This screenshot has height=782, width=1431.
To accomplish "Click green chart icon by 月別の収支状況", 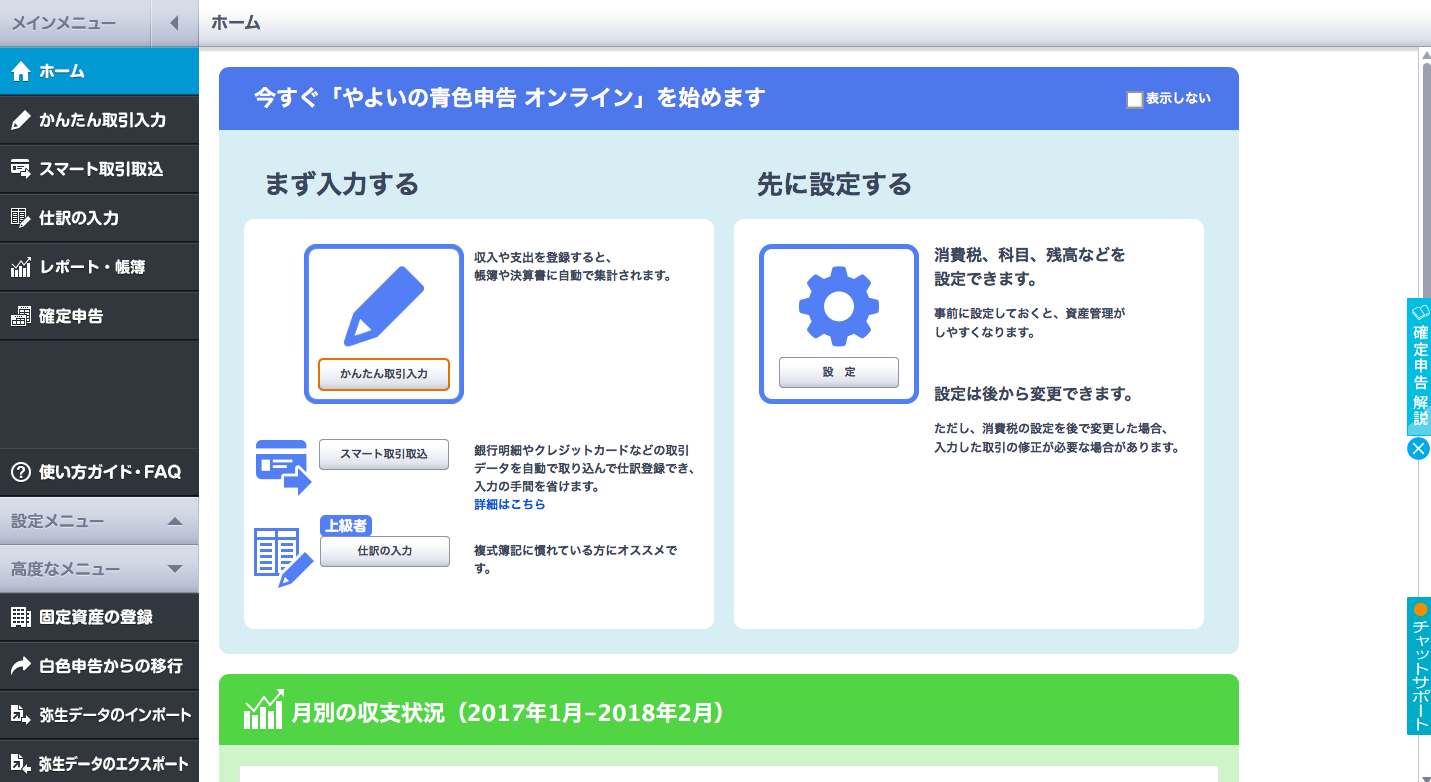I will 264,710.
